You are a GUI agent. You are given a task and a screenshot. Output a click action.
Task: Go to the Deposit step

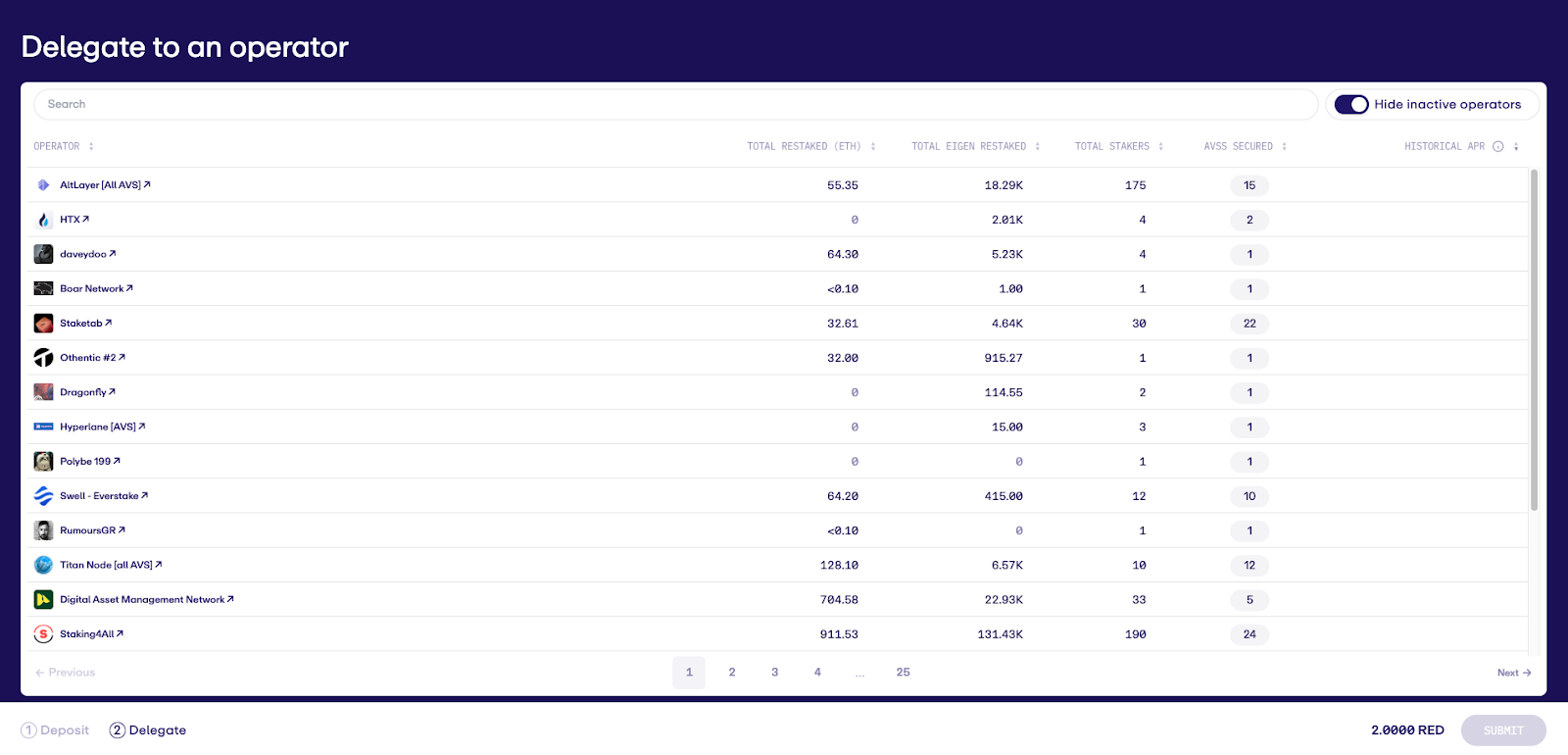(55, 730)
